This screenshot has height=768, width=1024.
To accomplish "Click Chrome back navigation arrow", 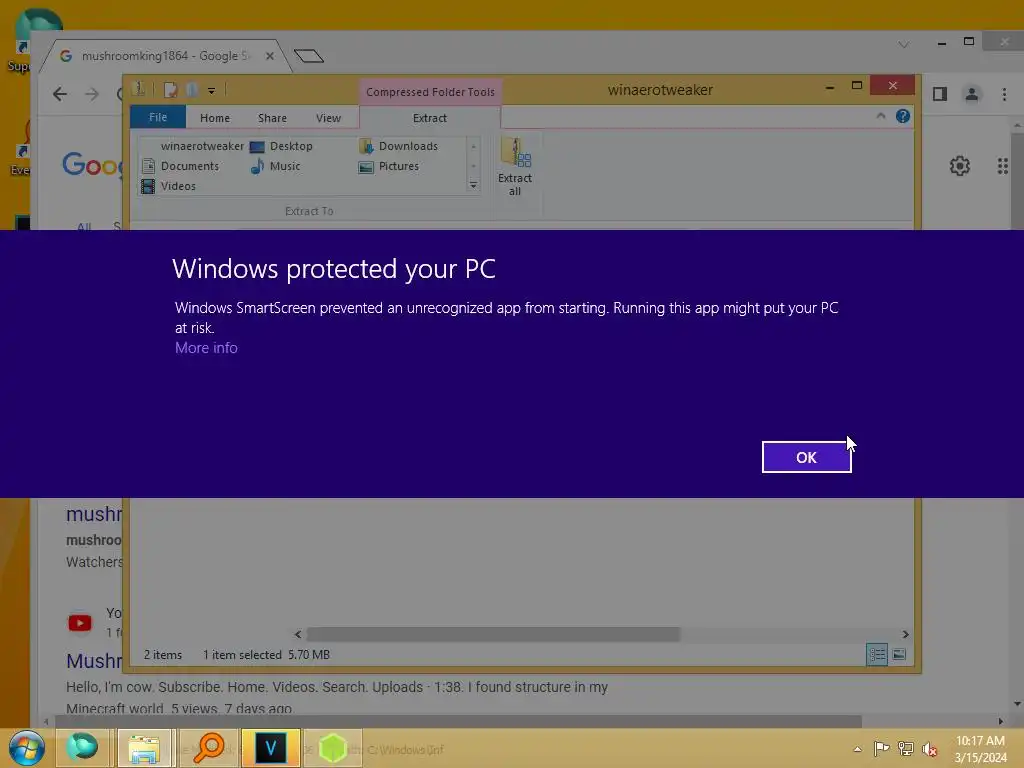I will click(60, 94).
